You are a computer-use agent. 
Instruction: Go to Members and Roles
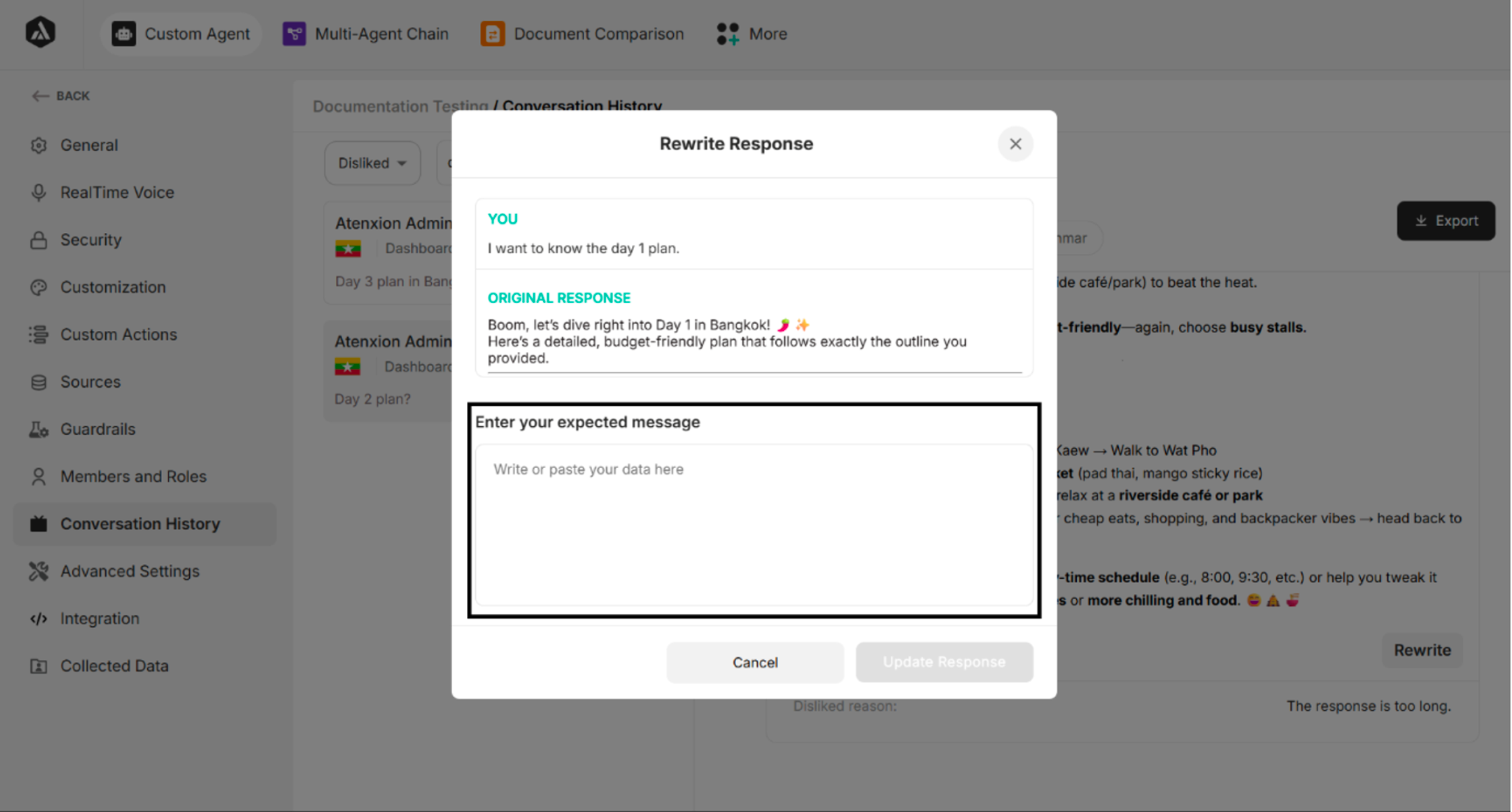point(133,476)
